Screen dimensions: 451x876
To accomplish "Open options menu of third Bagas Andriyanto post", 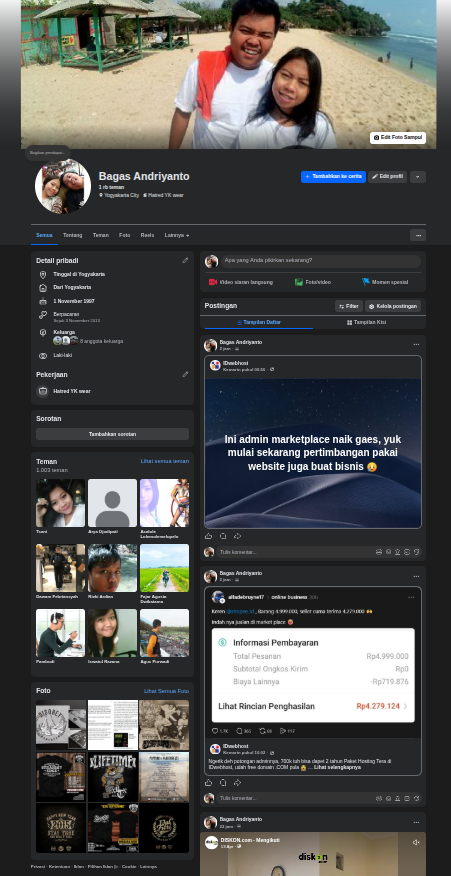I will point(416,822).
